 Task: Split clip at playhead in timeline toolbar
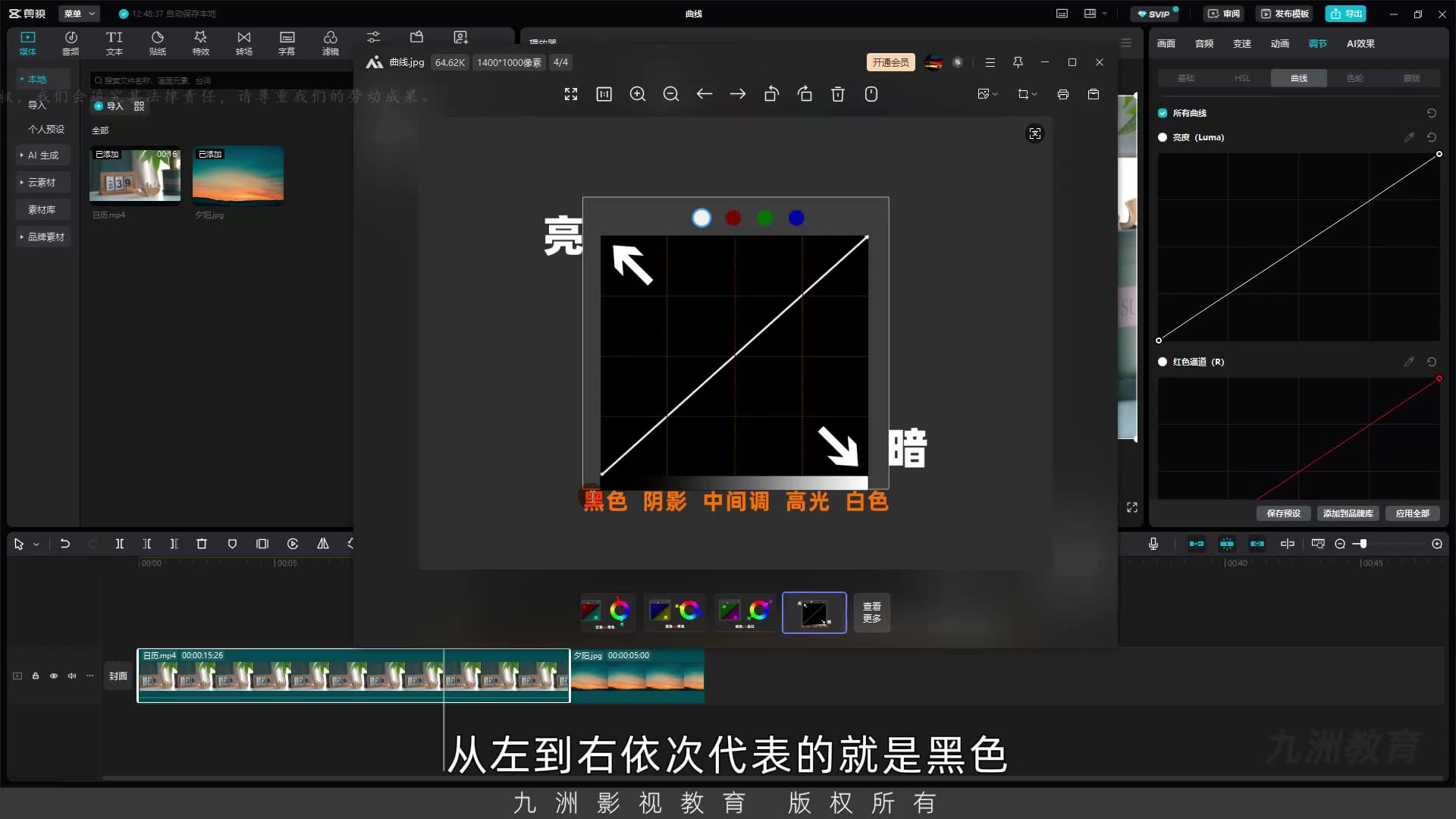click(x=120, y=544)
